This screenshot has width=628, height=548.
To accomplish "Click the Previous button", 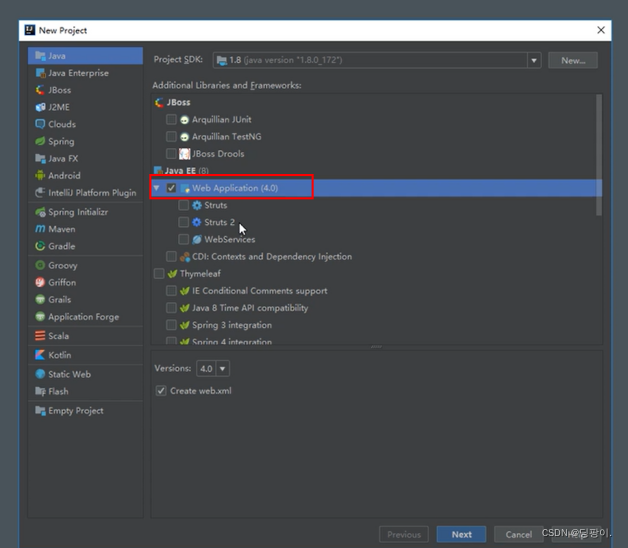I will pos(404,534).
